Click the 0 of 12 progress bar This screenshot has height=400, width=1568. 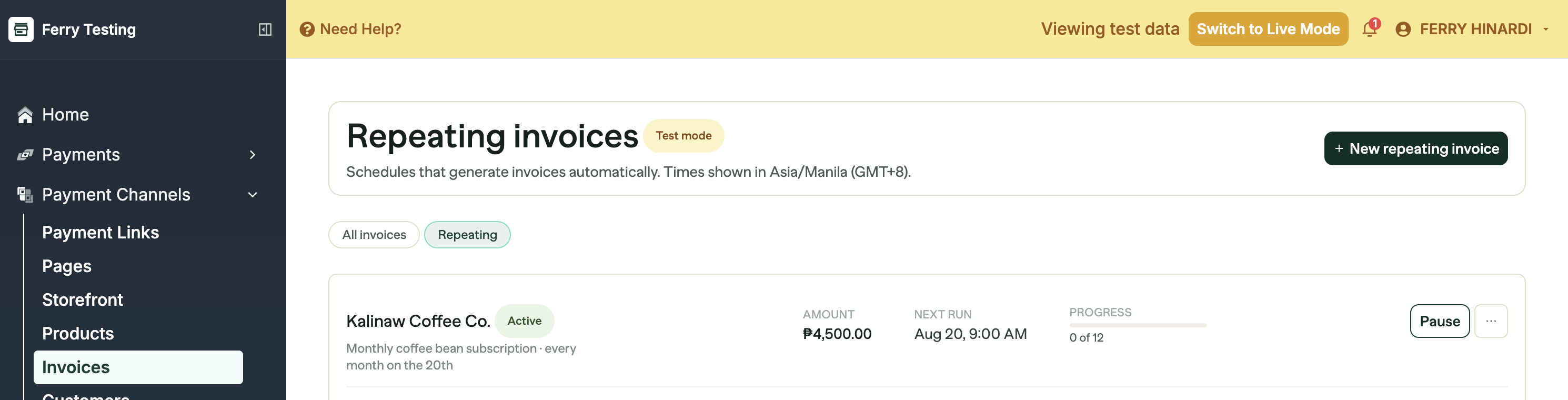click(x=1137, y=325)
